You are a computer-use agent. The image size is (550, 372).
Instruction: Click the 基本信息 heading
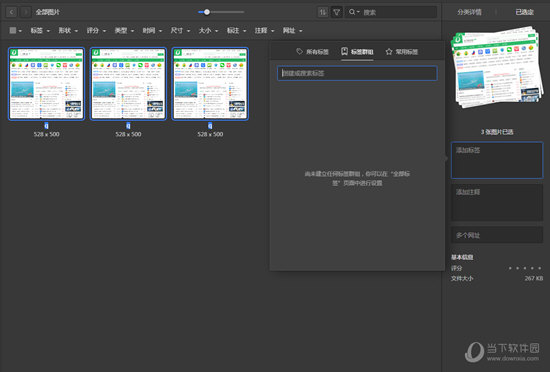(462, 257)
